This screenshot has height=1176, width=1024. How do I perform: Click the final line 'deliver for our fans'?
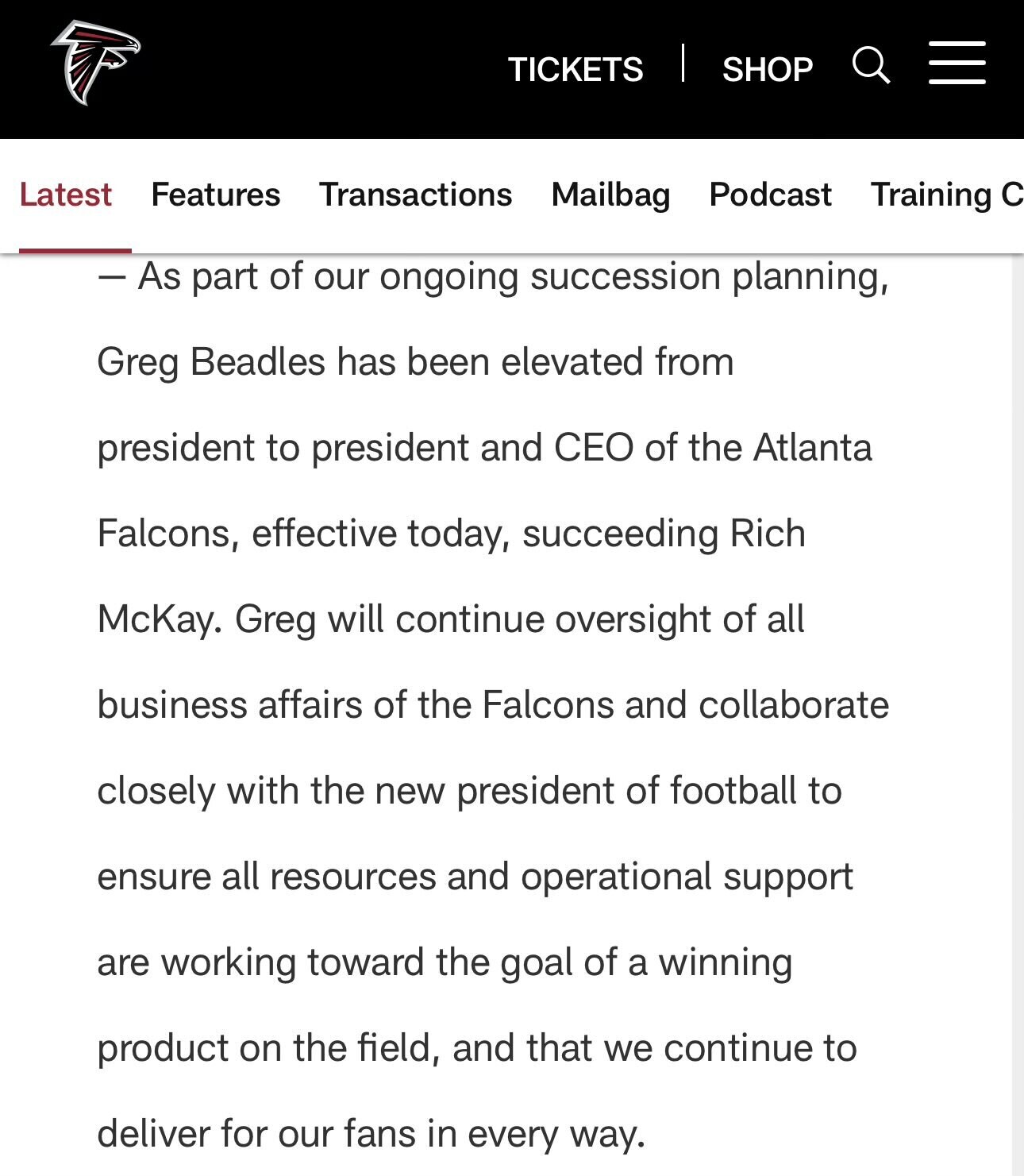371,1133
